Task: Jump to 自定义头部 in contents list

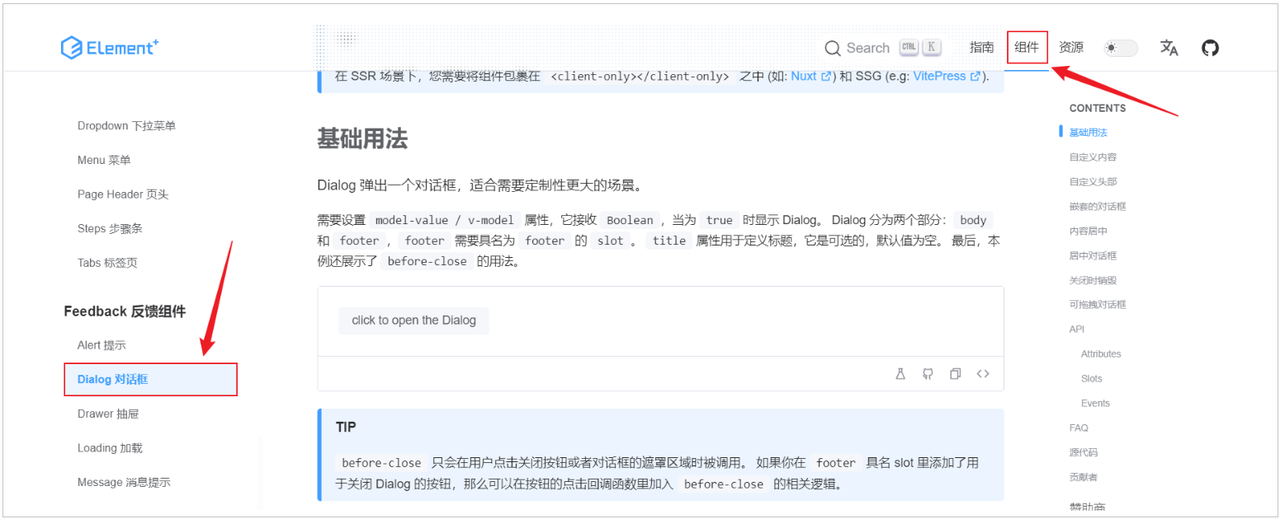Action: point(1092,182)
